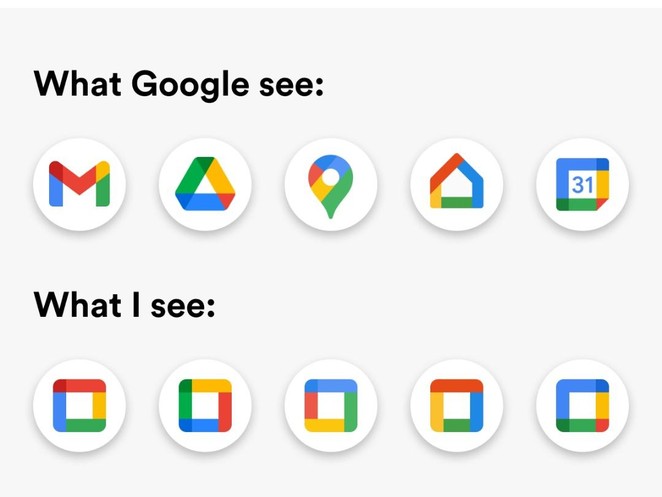Viewport: 662px width, 497px height.
Task: Choose the square icon below Maps pin
Action: click(x=331, y=405)
